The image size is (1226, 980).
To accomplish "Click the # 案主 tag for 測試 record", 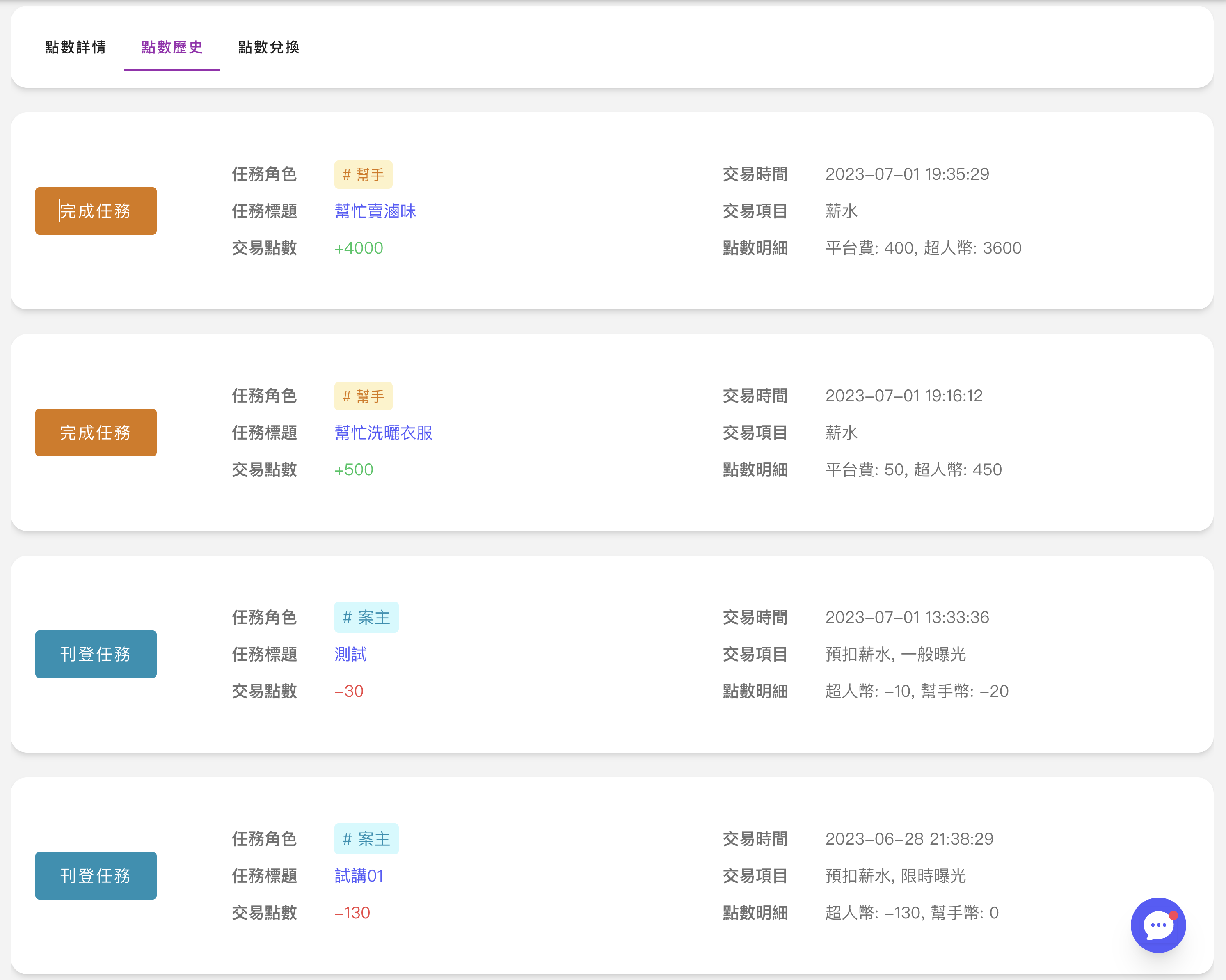I will (x=366, y=617).
